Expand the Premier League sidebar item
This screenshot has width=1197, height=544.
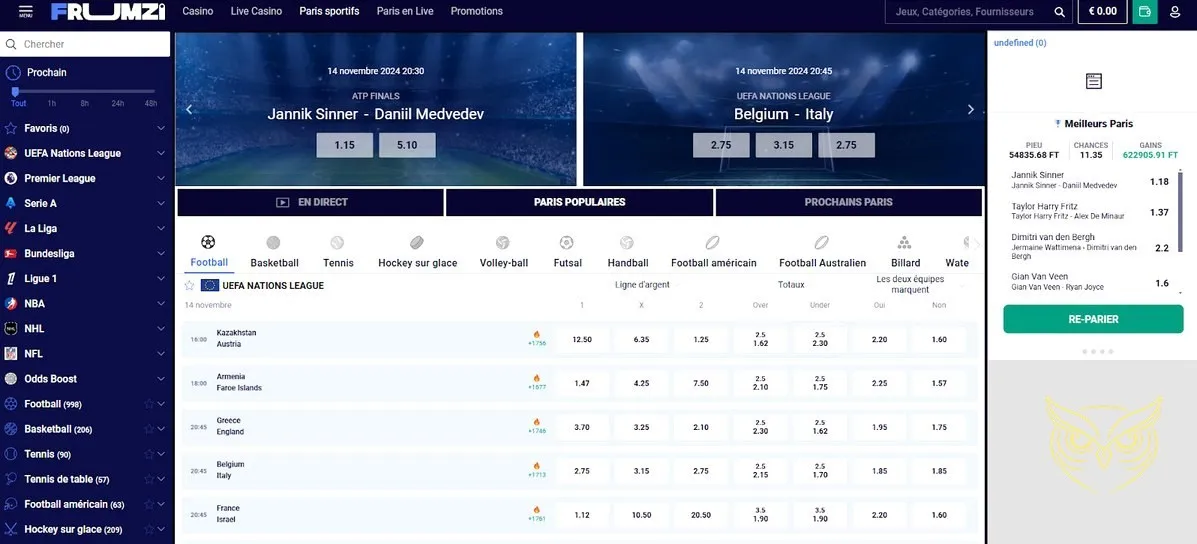(161, 178)
